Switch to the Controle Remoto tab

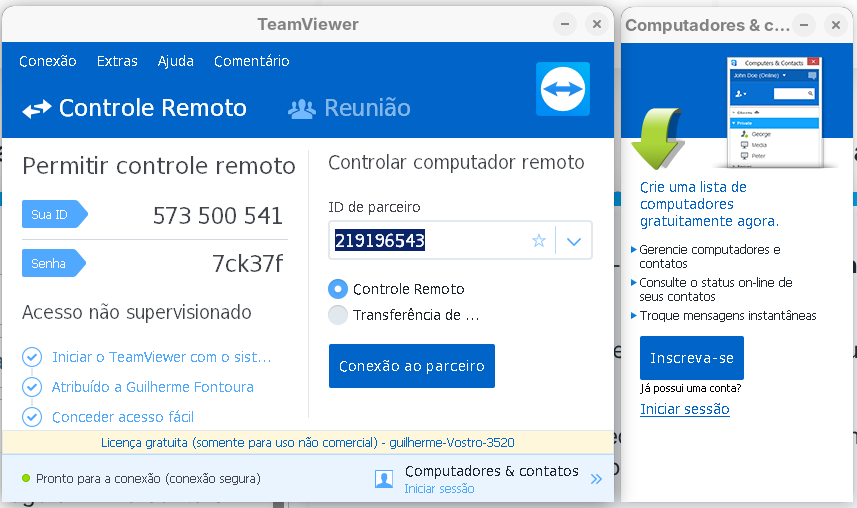(134, 108)
